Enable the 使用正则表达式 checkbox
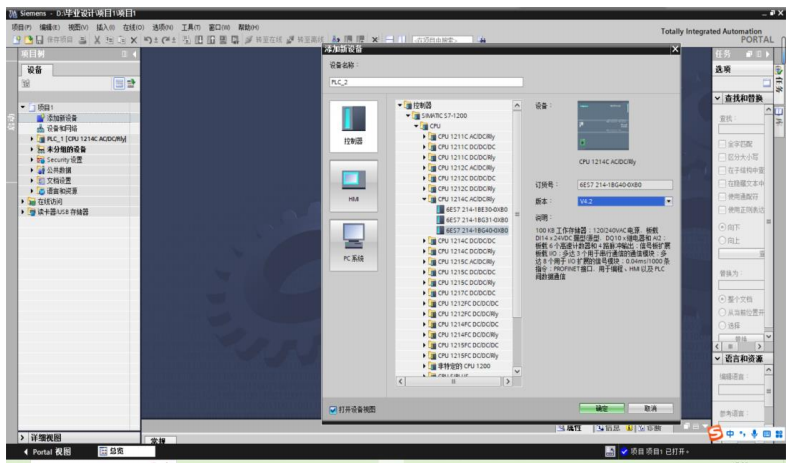Viewport: 788px width, 463px height. click(722, 209)
